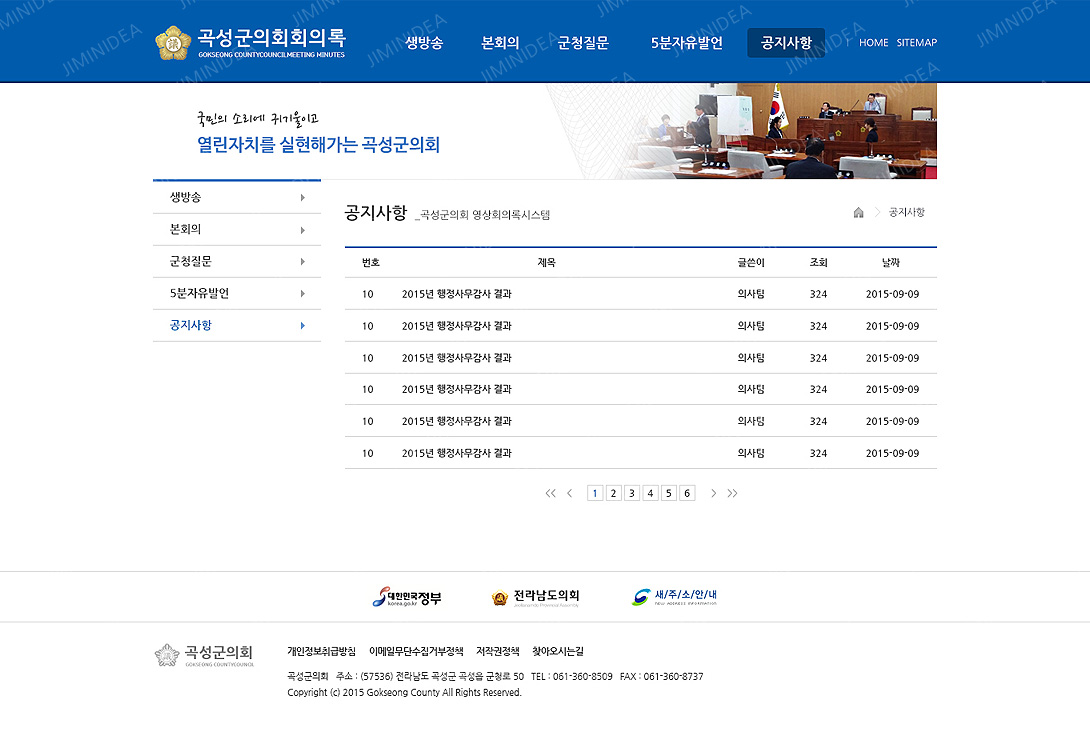Jump to last page with double-right arrow
This screenshot has height=731, width=1090.
(732, 493)
